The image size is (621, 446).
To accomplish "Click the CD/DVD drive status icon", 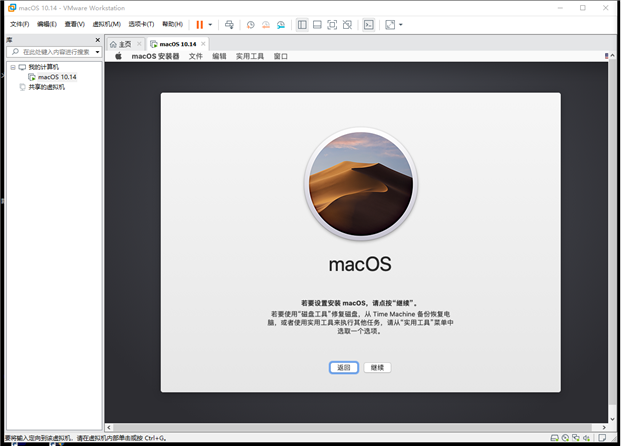I will [x=565, y=438].
